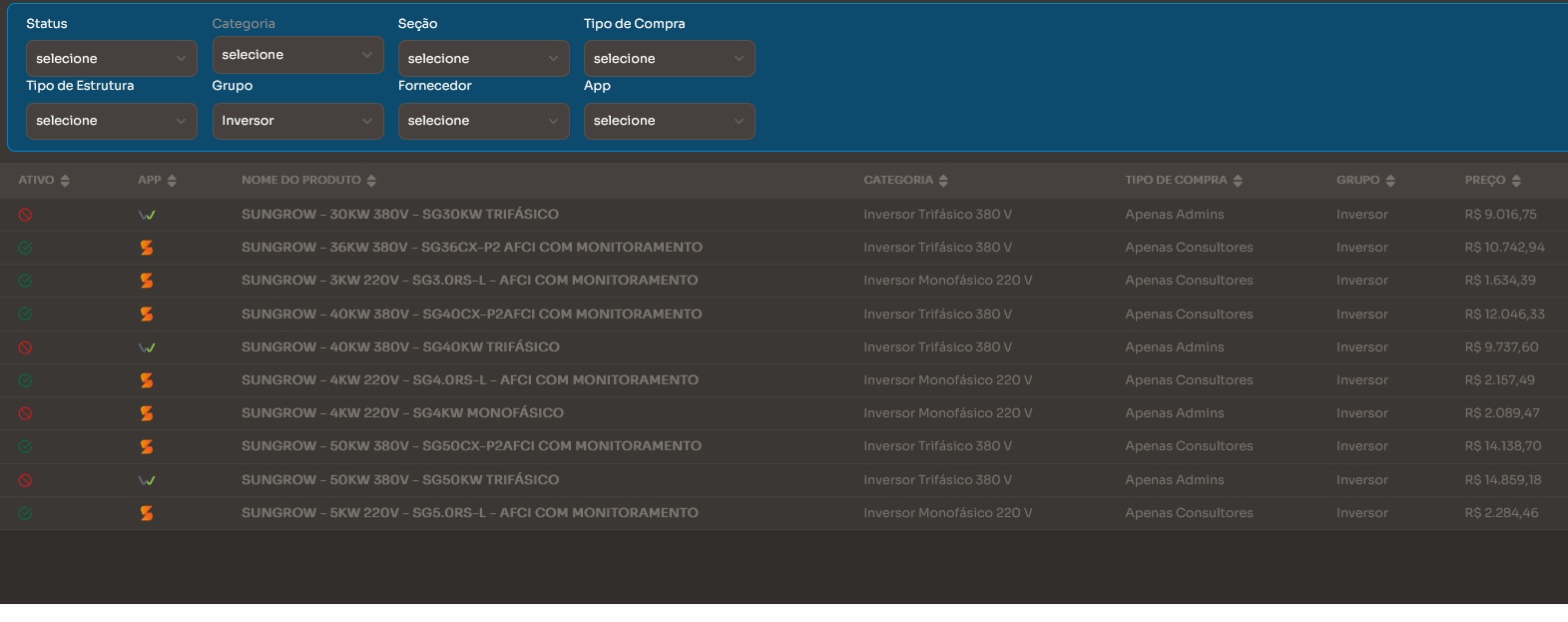Open the Tipo de Compra dropdown
This screenshot has height=622, width=1568.
click(x=669, y=59)
